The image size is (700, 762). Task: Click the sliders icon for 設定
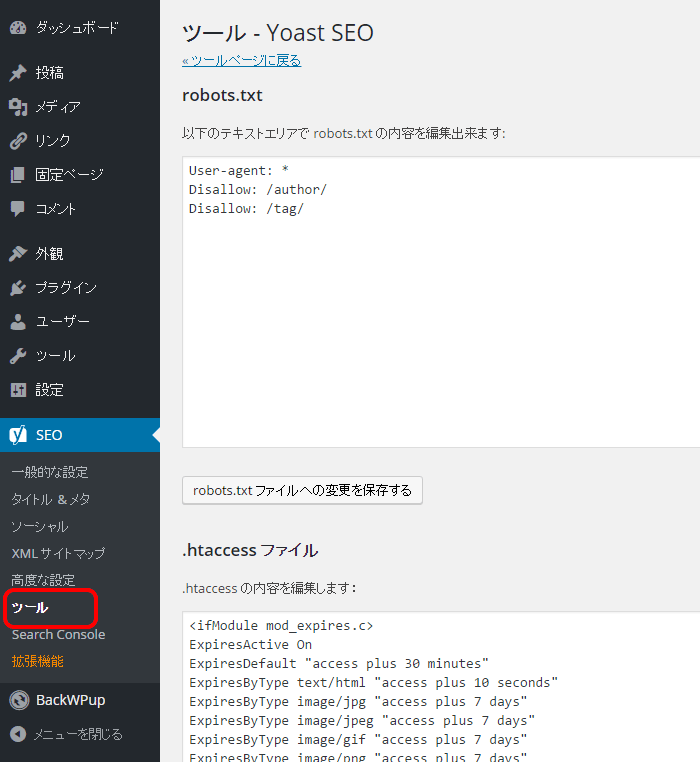(18, 390)
